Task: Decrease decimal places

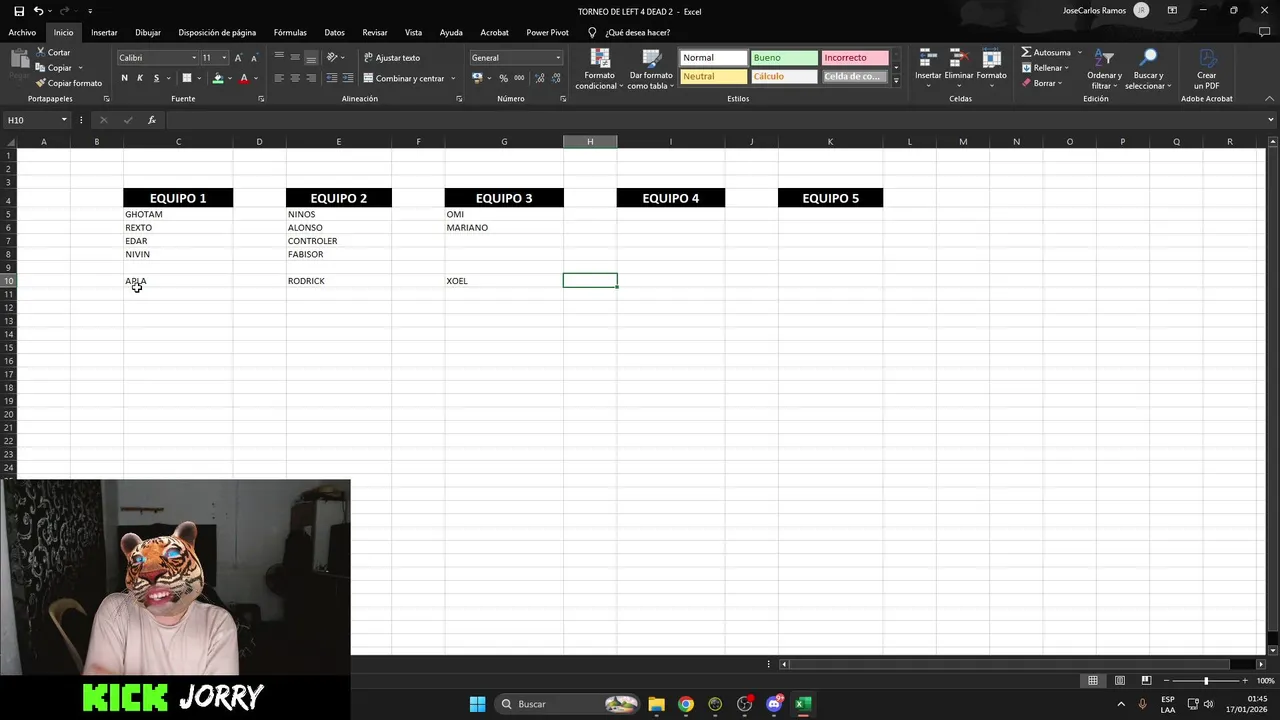Action: (x=555, y=78)
